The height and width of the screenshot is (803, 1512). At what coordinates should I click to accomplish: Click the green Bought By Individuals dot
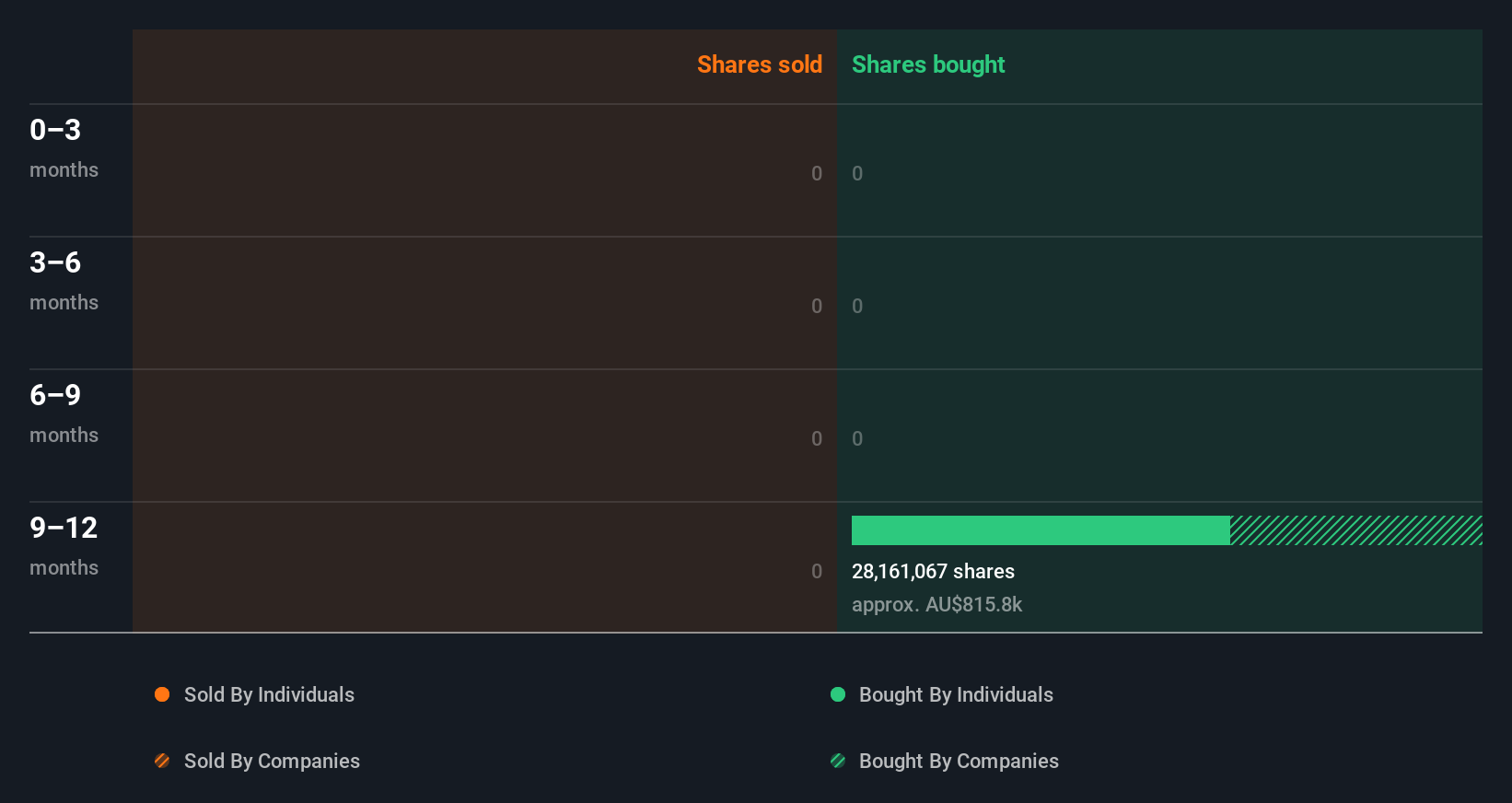click(838, 694)
